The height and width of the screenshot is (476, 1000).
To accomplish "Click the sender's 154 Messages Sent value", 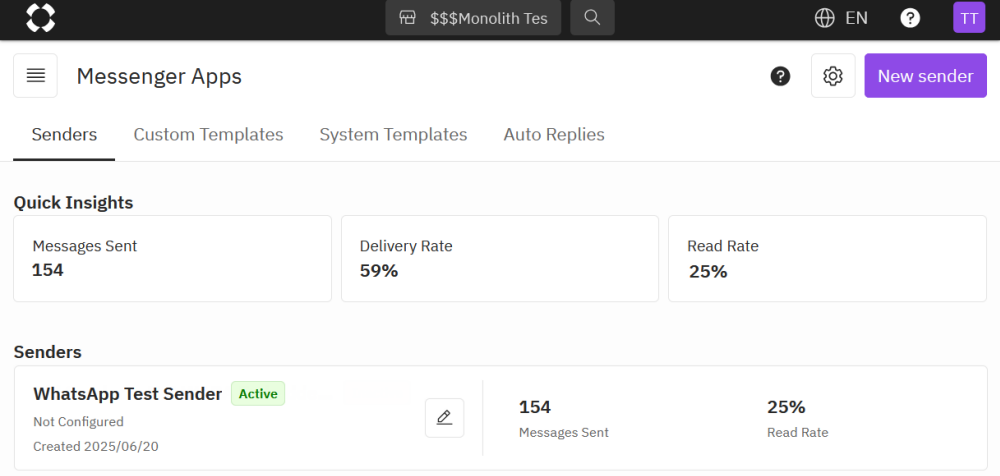I will [x=535, y=407].
